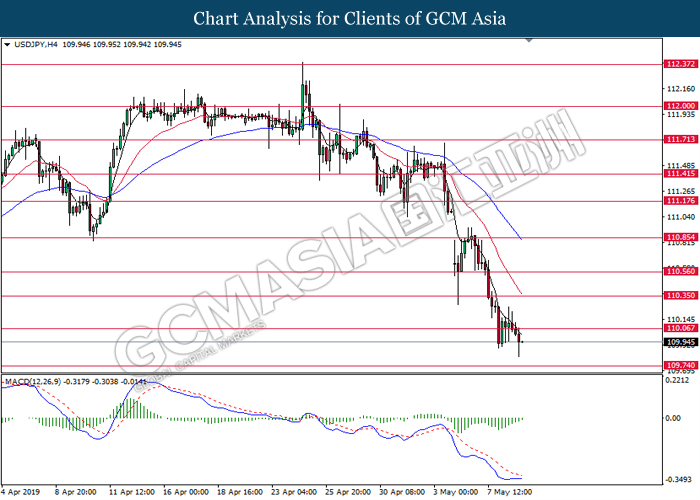Select the 112.000 price level label
The height and width of the screenshot is (500, 700).
click(681, 106)
